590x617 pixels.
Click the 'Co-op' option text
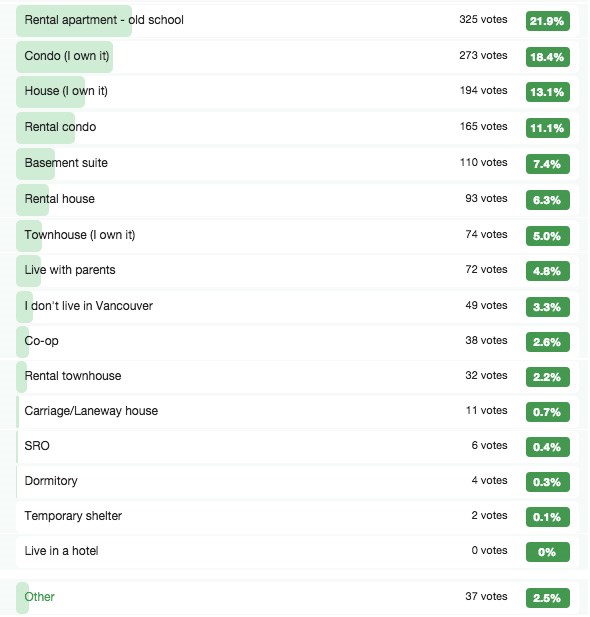41,341
